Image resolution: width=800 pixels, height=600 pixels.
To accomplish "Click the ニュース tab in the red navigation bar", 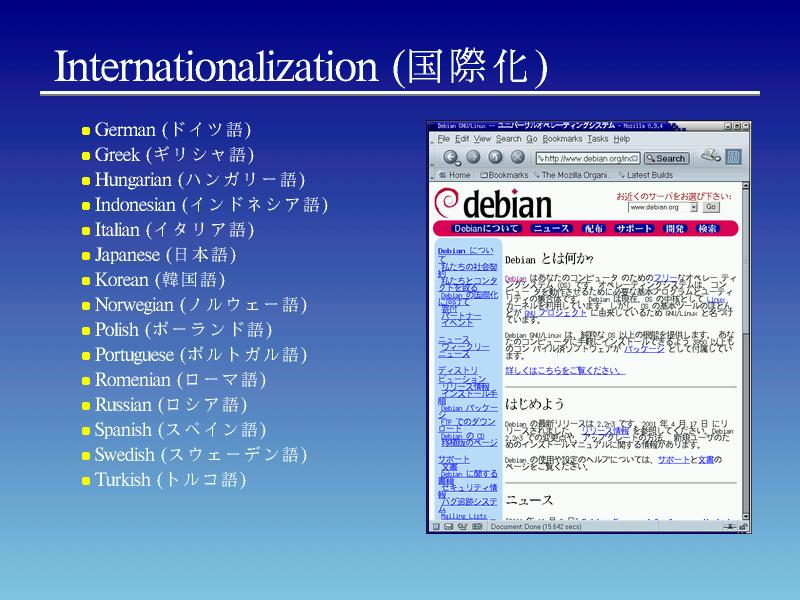I will (x=551, y=229).
